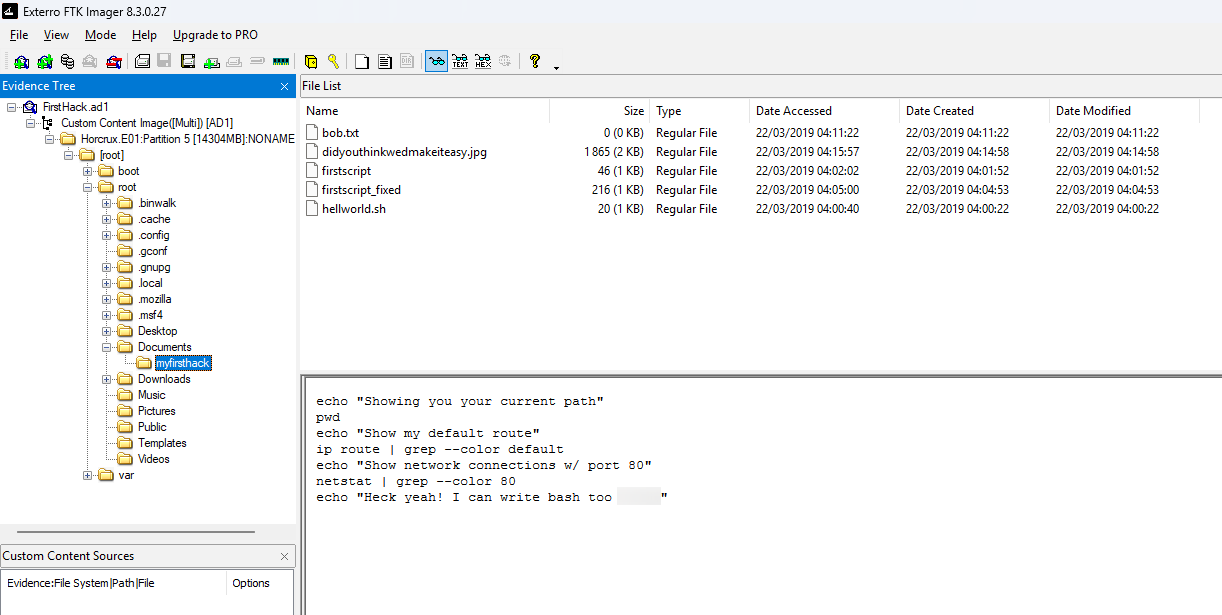Click the bob.txt file icon
Image resolution: width=1222 pixels, height=615 pixels.
311,132
